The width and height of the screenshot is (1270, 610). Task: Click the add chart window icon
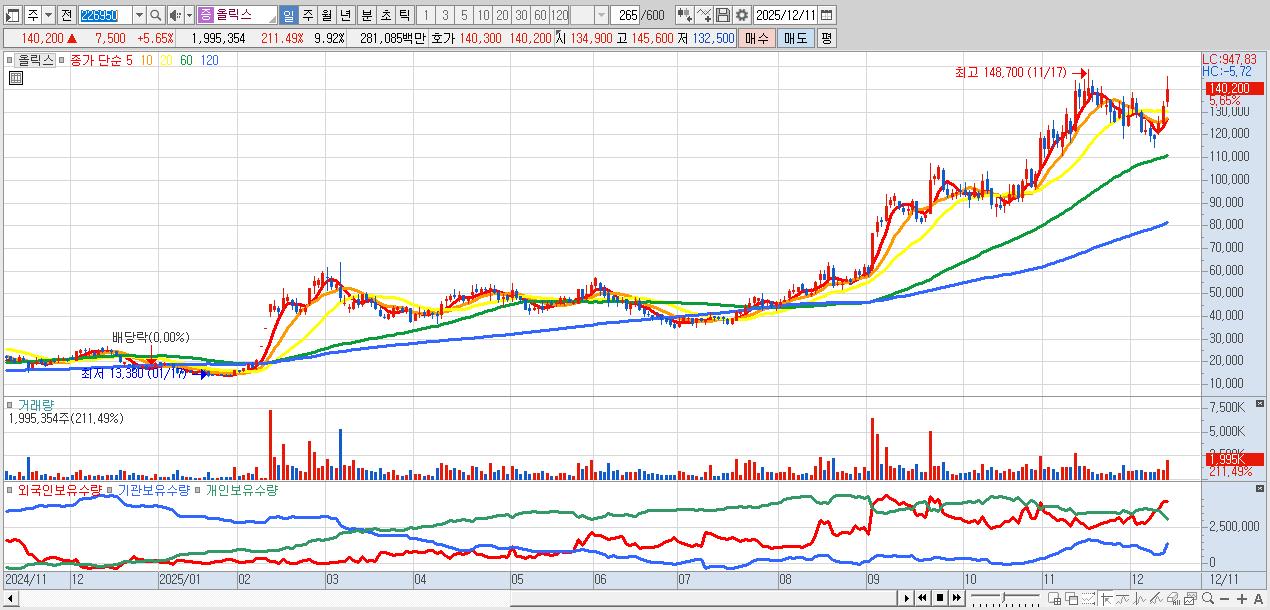(1054, 598)
